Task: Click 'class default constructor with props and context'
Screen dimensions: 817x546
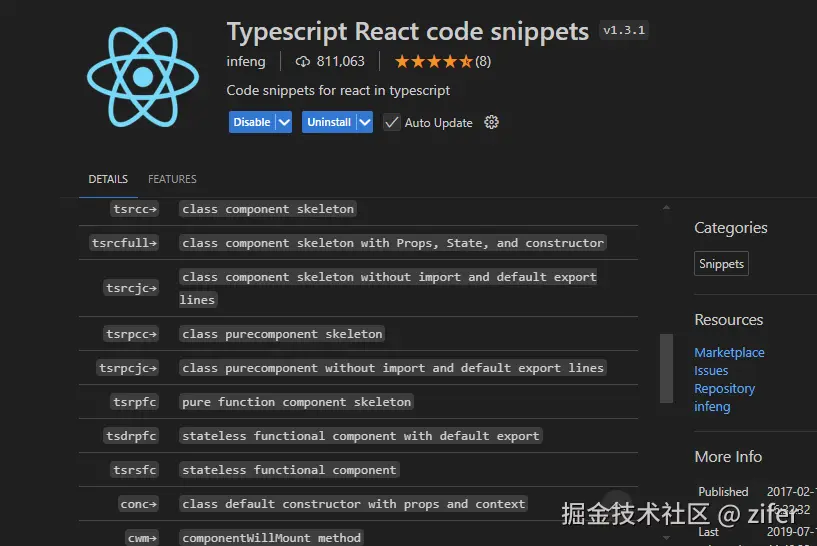Action: (x=353, y=504)
